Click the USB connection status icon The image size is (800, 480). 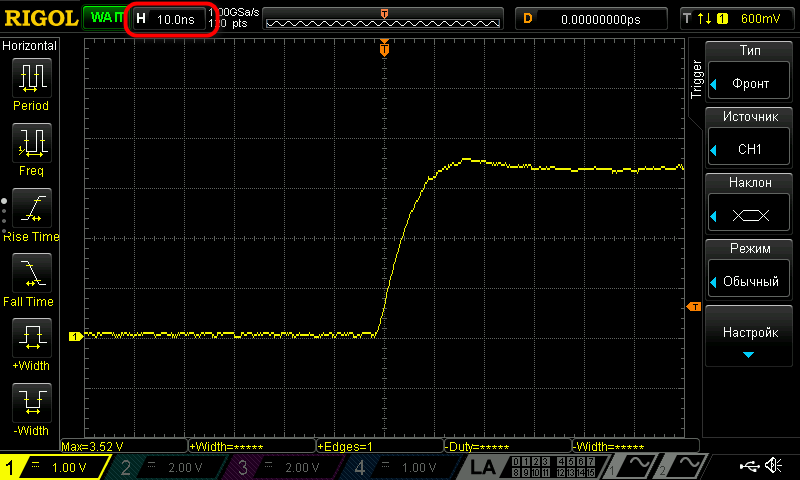tap(749, 466)
